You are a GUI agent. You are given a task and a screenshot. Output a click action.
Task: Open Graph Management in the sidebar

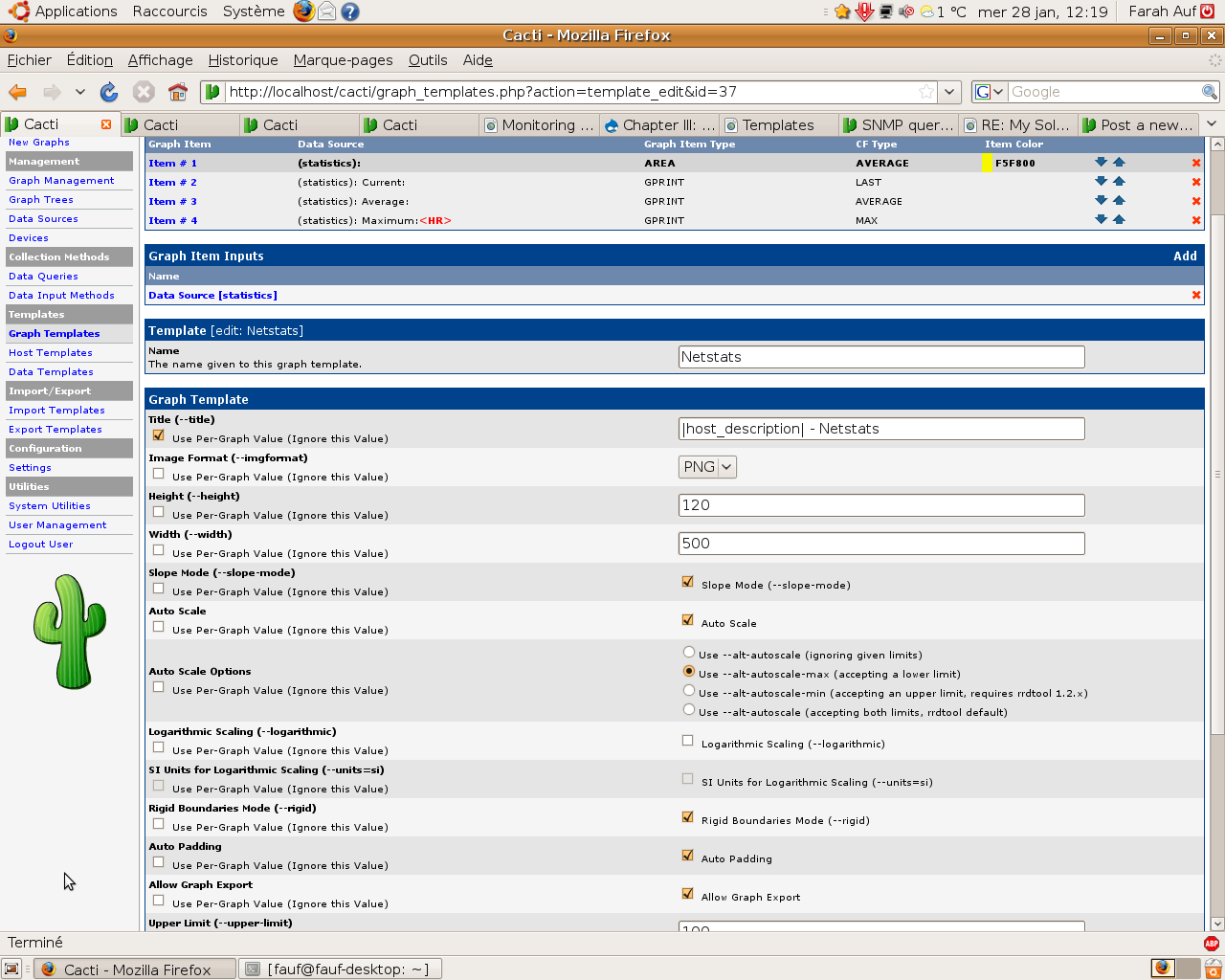(x=61, y=181)
